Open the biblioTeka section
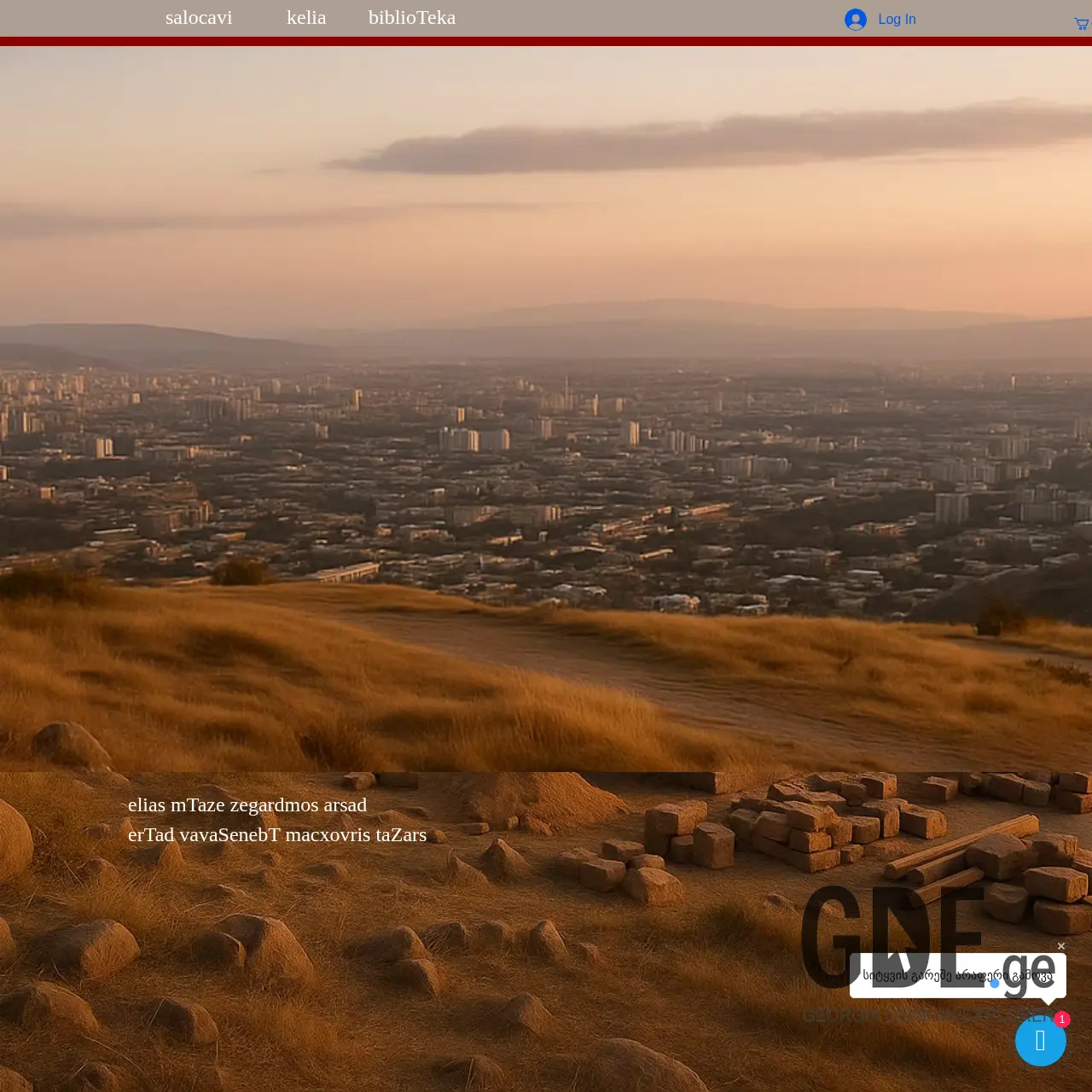Screen dimensions: 1092x1092 pos(412,17)
